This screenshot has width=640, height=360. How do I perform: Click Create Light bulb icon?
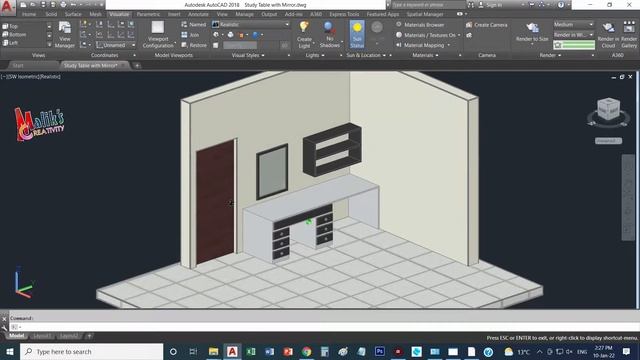pyautogui.click(x=304, y=27)
